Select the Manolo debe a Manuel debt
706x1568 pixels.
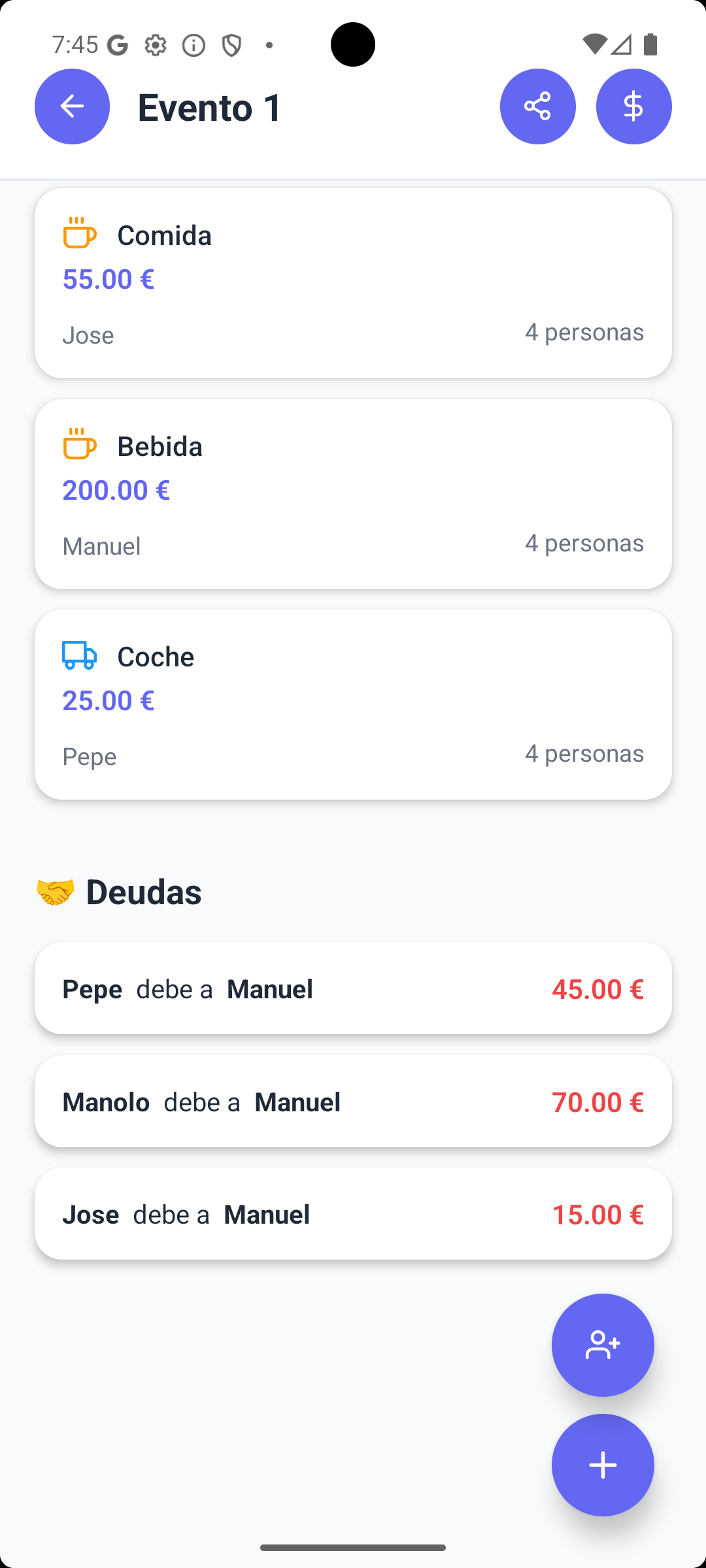[x=353, y=1101]
